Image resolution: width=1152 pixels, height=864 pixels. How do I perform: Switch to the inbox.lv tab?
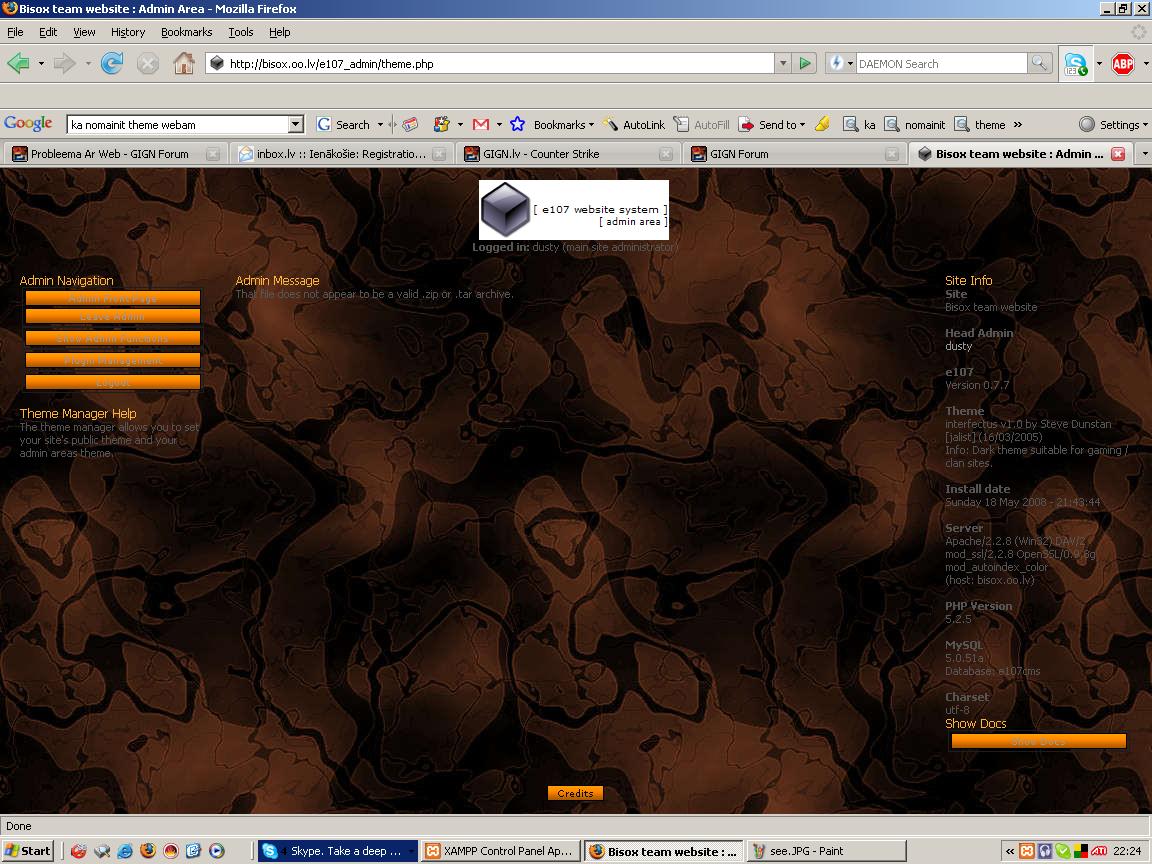point(330,154)
